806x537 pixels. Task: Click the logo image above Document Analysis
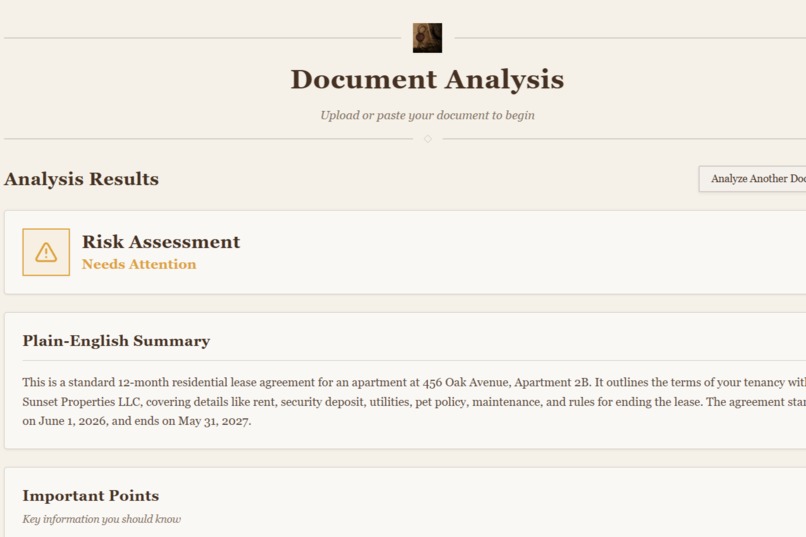(x=427, y=38)
